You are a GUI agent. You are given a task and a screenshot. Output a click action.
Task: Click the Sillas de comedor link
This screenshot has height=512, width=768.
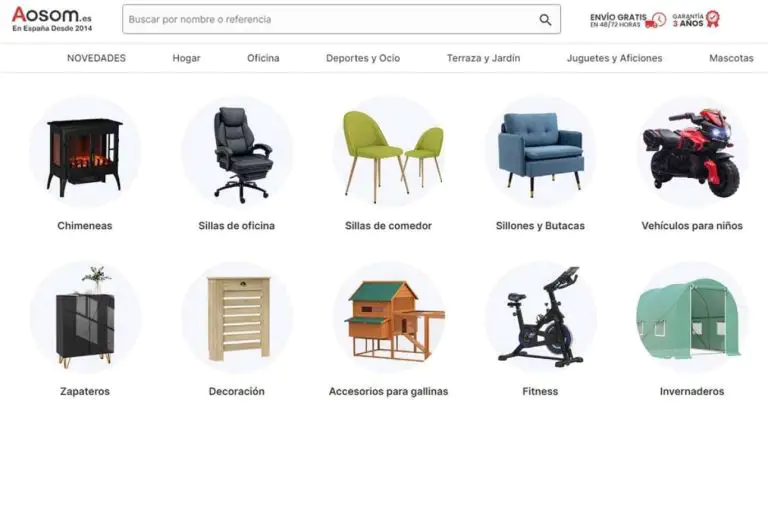point(388,226)
